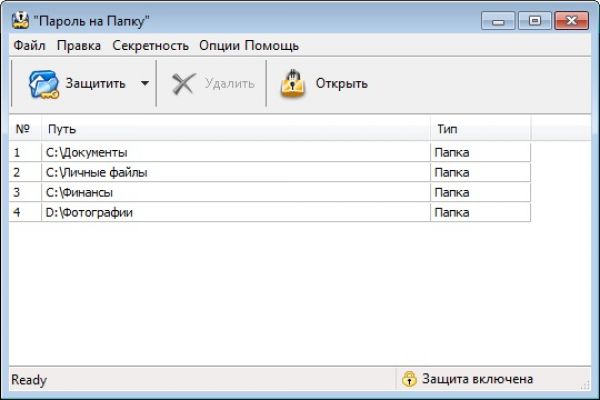Open the Помощь menu
The height and width of the screenshot is (400, 600).
[272, 46]
